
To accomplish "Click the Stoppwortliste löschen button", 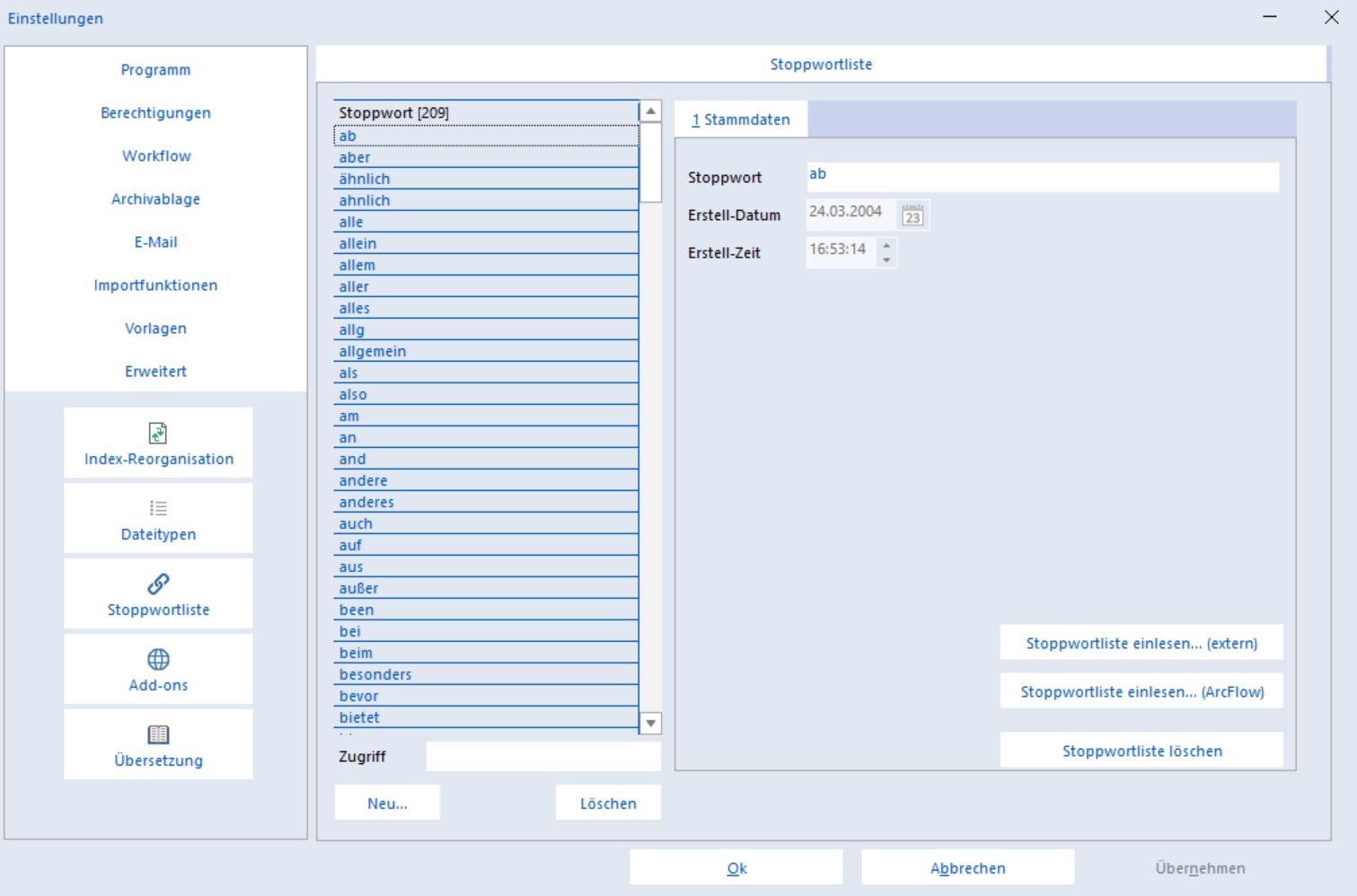I will (x=1141, y=751).
